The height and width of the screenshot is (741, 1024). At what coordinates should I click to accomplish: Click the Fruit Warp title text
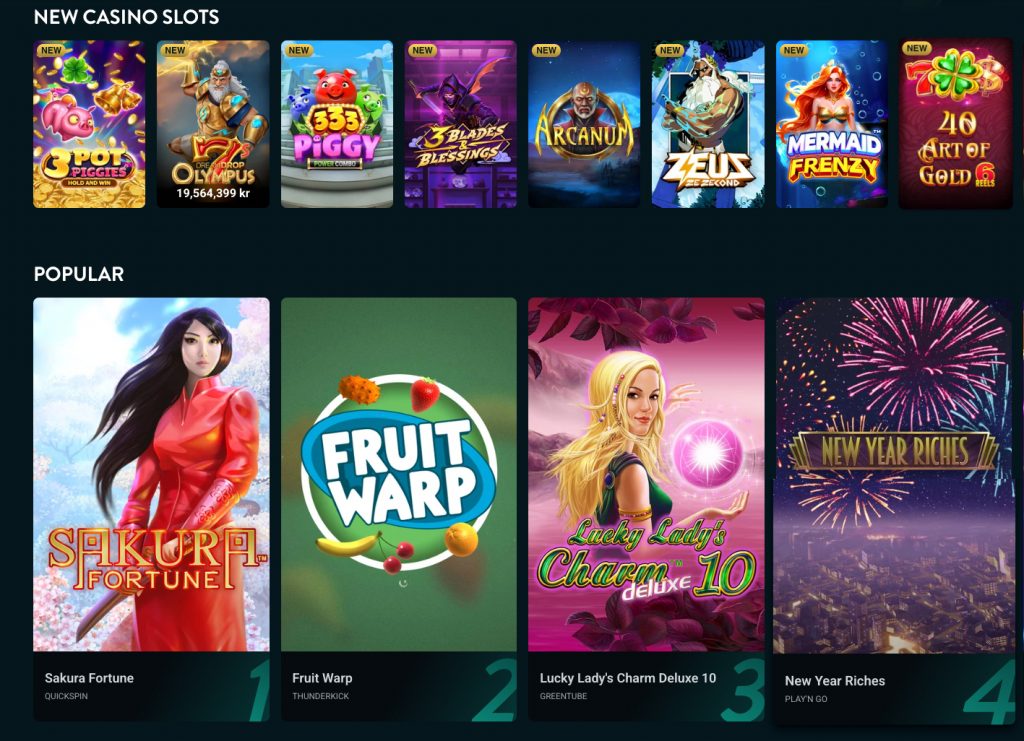click(322, 678)
